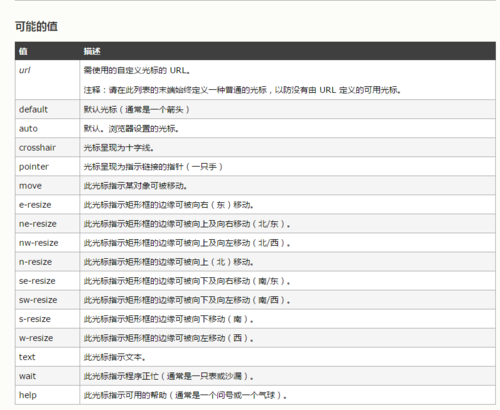Click the 's-resize' value text
The width and height of the screenshot is (500, 410).
(x=35, y=319)
